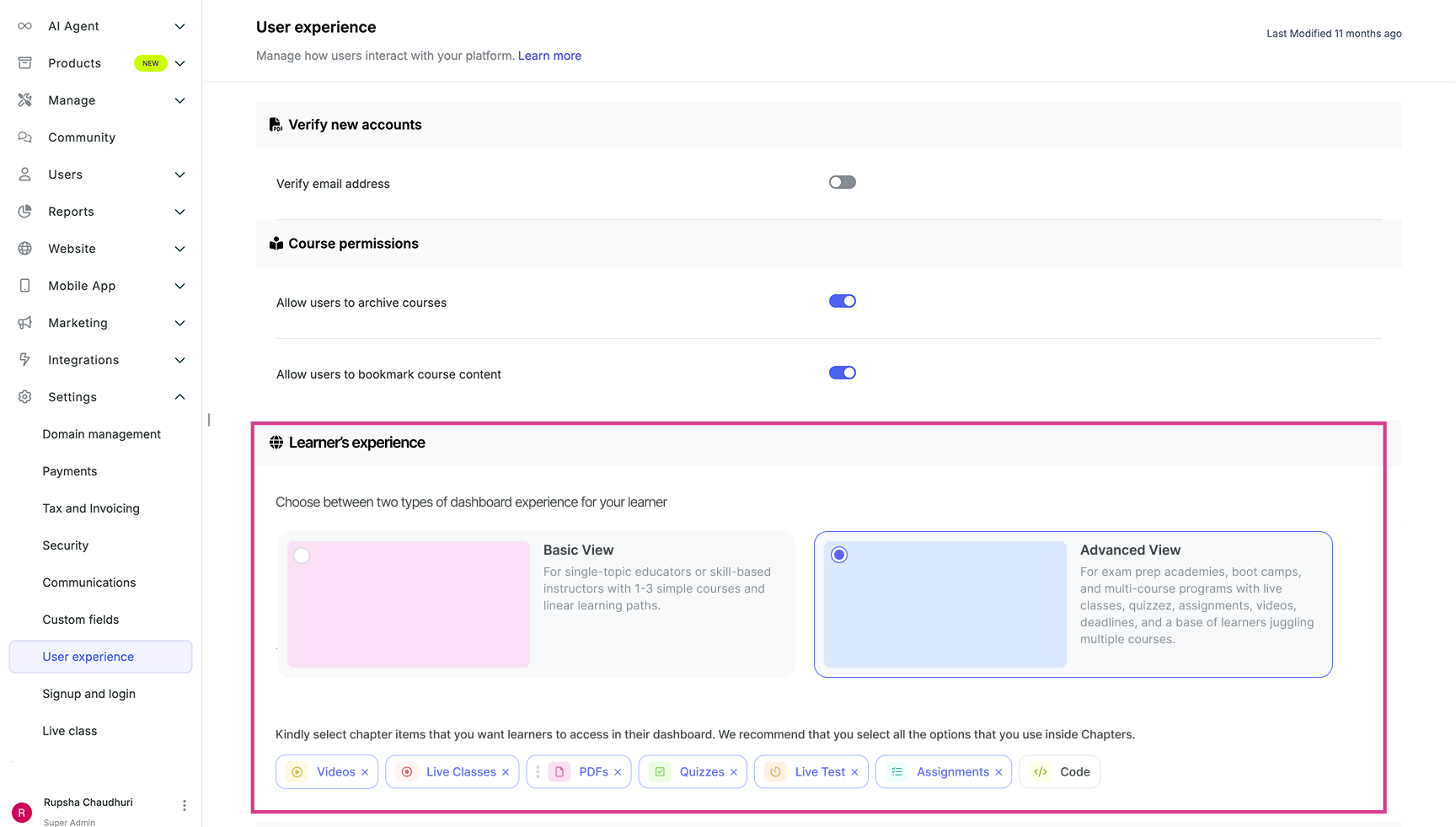Click the AI Agent infinity icon
The image size is (1456, 827).
(x=25, y=26)
